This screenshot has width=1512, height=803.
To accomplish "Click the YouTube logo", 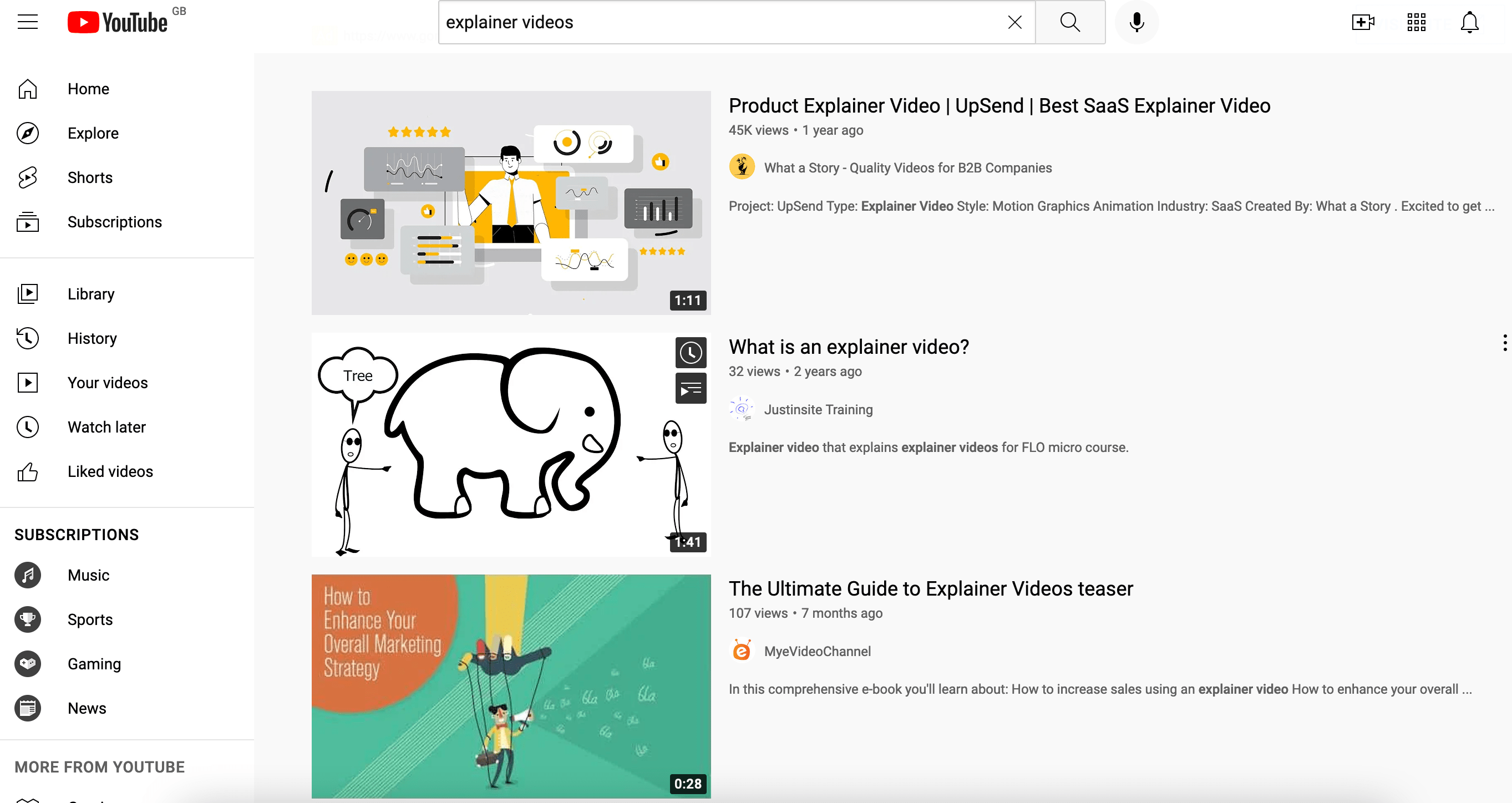I will 118,22.
